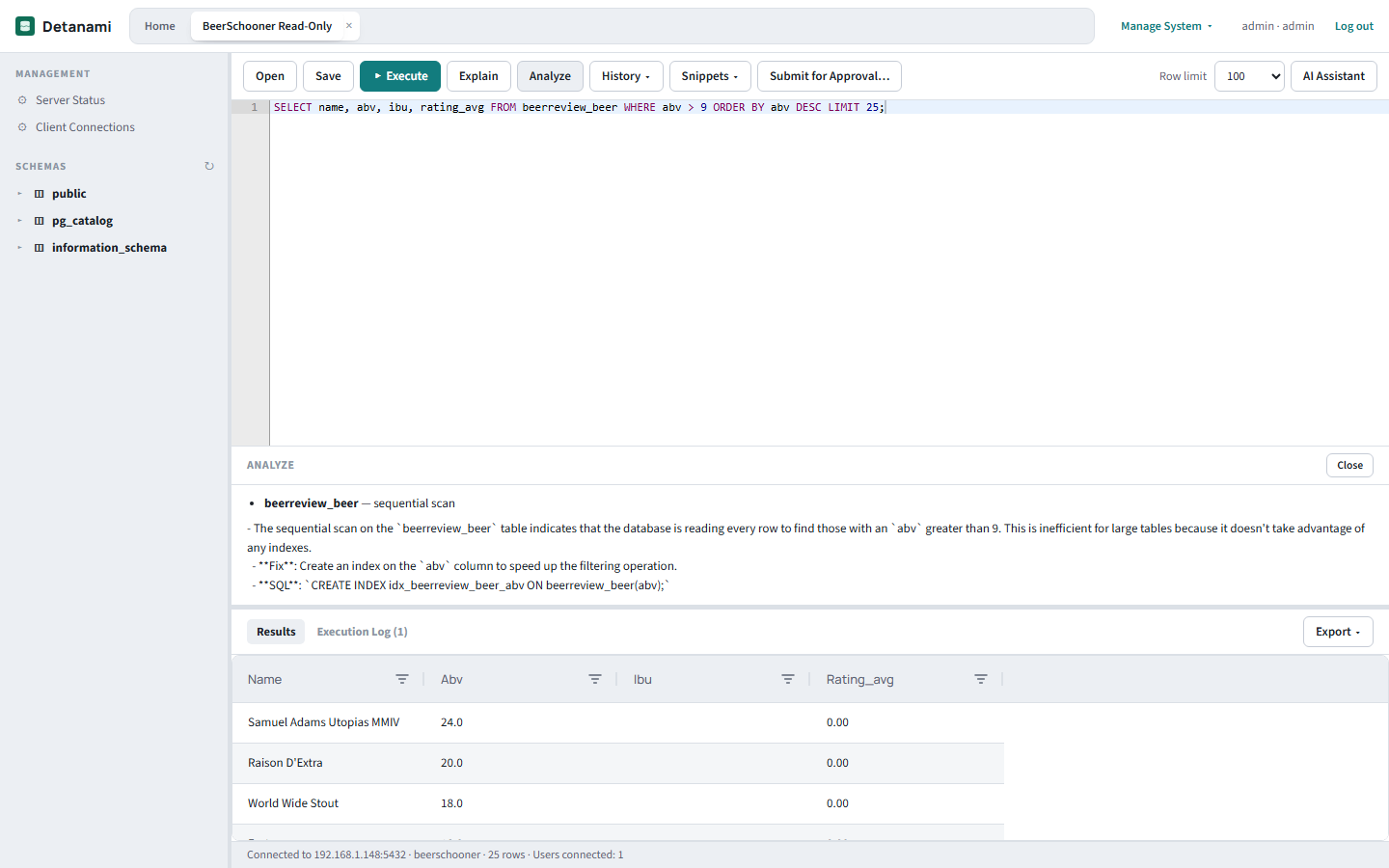Click the Analyze button
Screen dimensions: 1389x868
[550, 76]
